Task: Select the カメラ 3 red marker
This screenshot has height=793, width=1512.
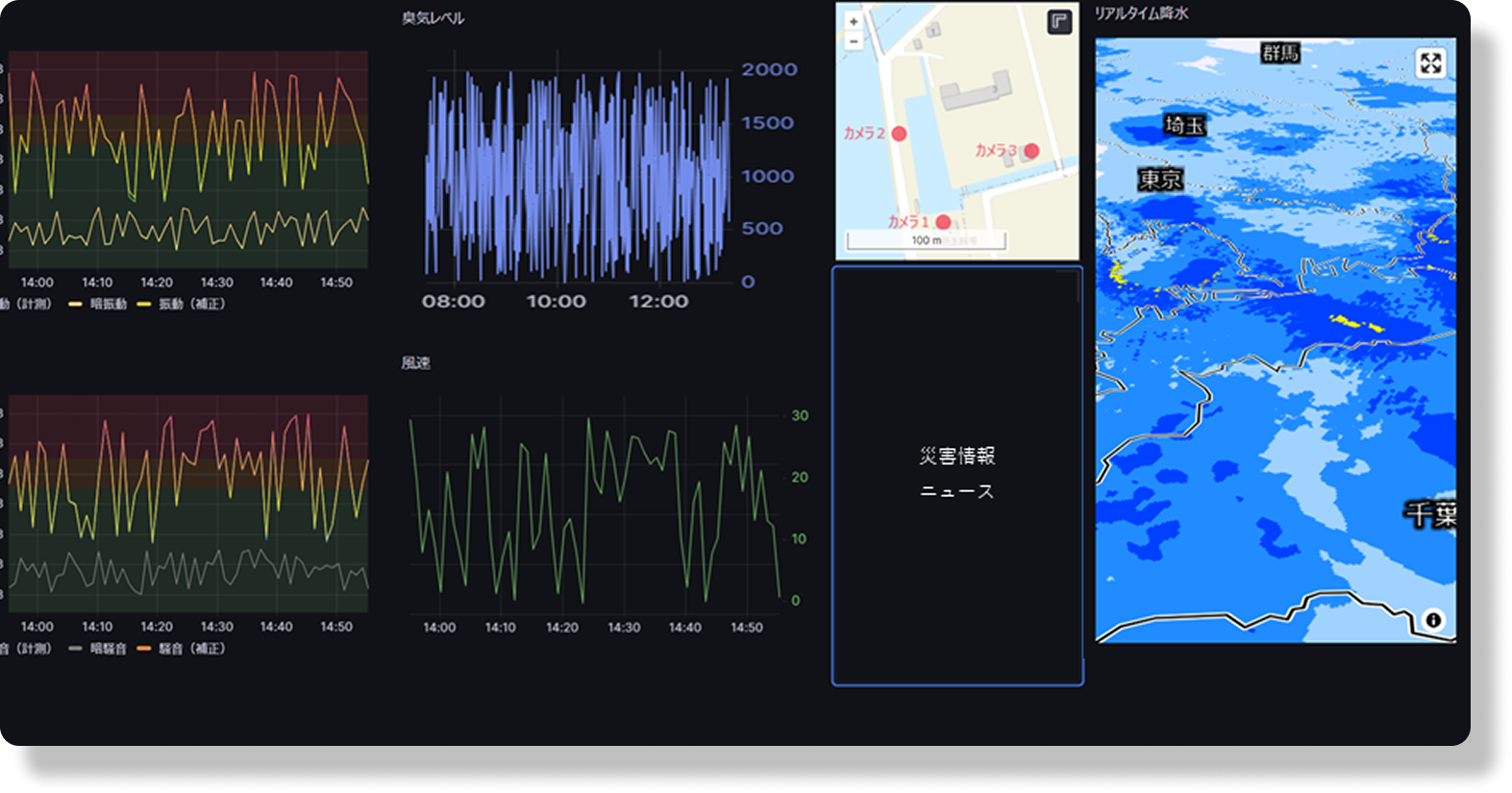Action: coord(1030,151)
